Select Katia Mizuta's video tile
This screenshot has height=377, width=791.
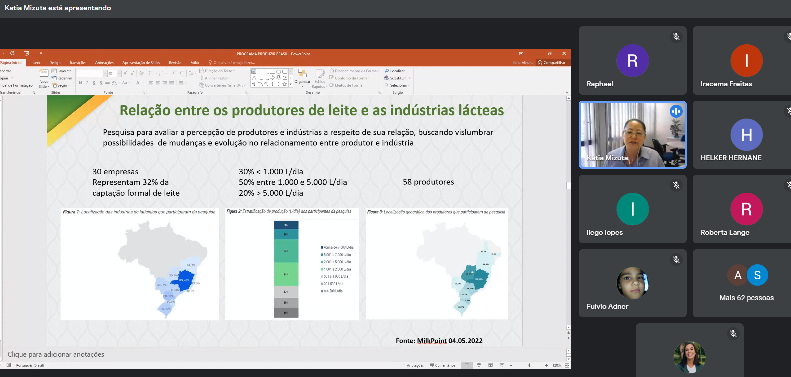tap(633, 135)
